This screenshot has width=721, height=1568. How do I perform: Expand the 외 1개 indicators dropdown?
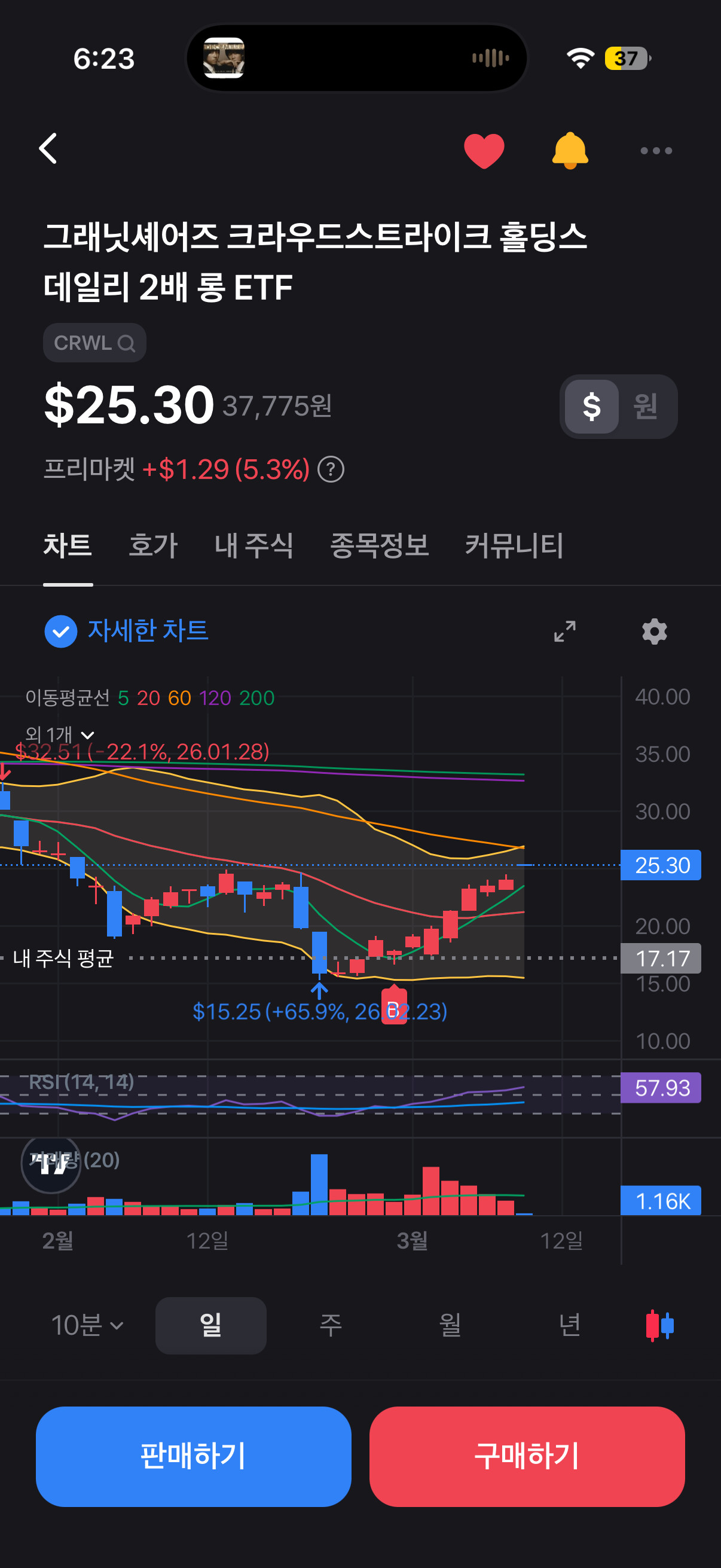(60, 734)
